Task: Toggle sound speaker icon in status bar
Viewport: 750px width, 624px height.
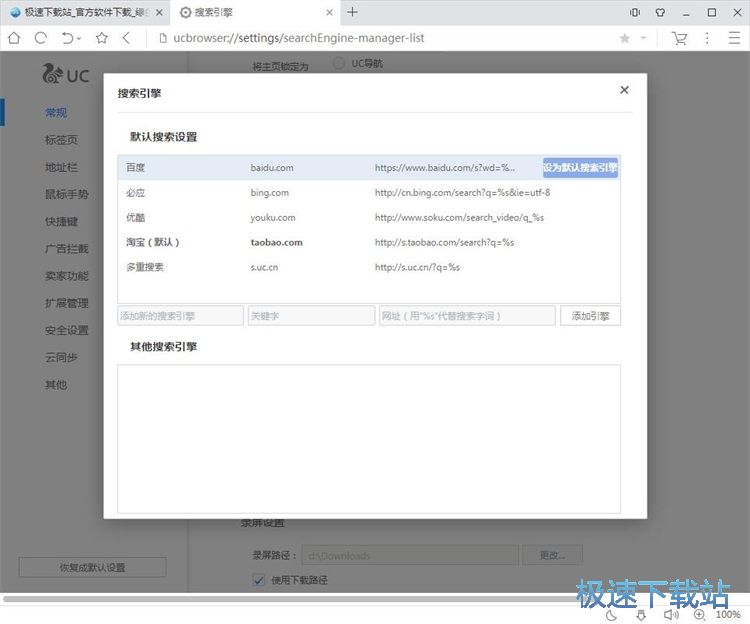Action: pos(671,615)
